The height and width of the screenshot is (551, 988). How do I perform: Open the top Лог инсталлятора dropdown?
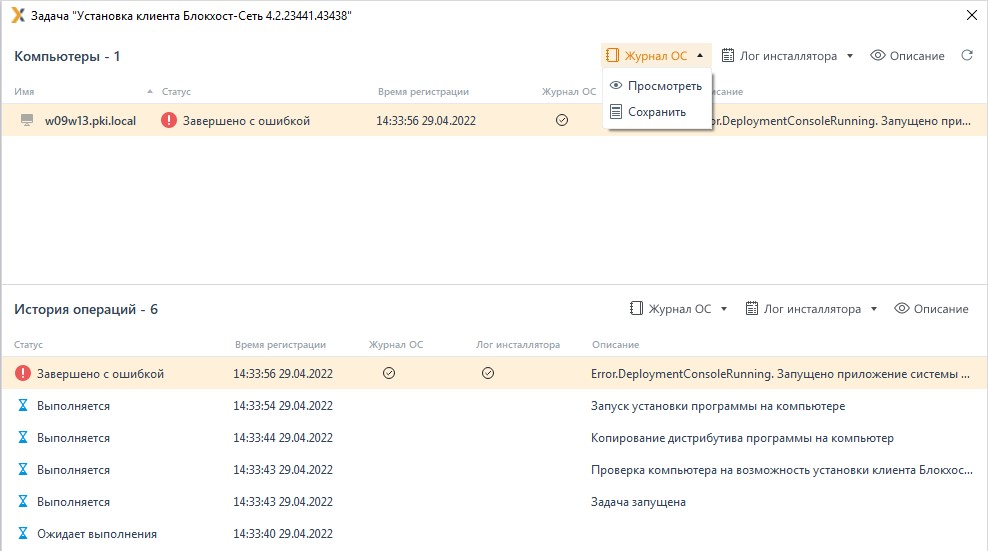(787, 55)
